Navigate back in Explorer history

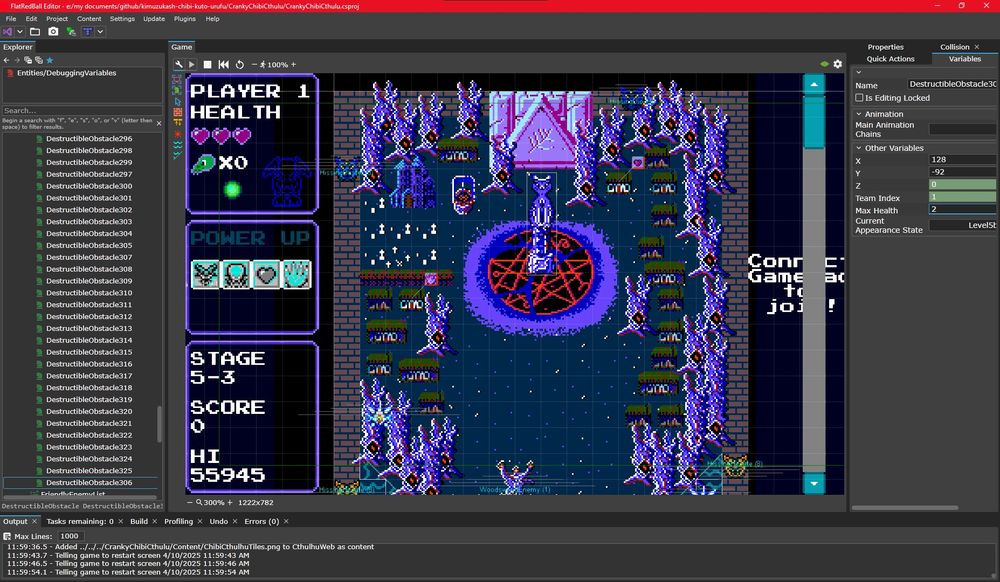[6, 60]
